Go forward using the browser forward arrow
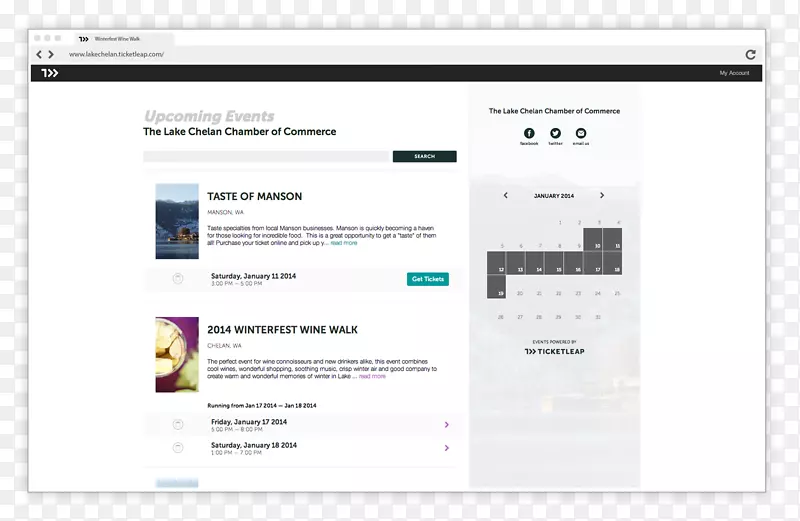The height and width of the screenshot is (521, 800). (52, 54)
